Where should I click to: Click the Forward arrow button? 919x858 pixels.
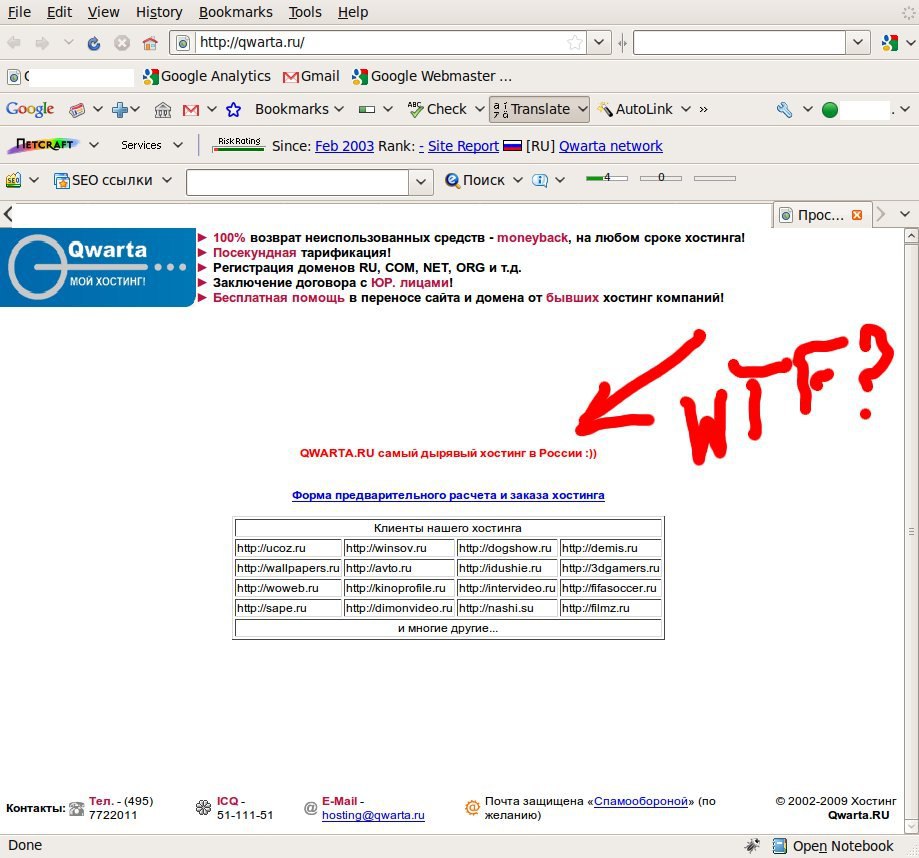coord(42,43)
